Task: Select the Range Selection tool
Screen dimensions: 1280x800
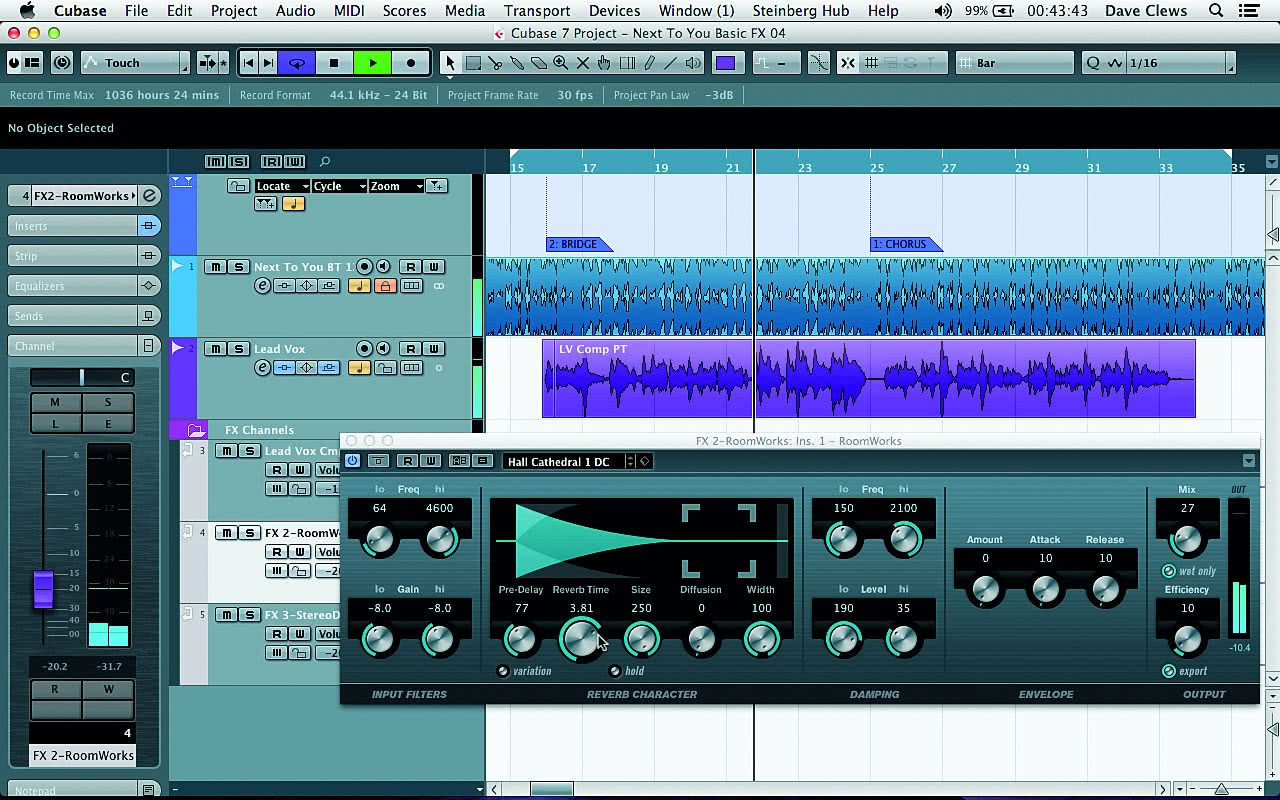Action: tap(472, 63)
